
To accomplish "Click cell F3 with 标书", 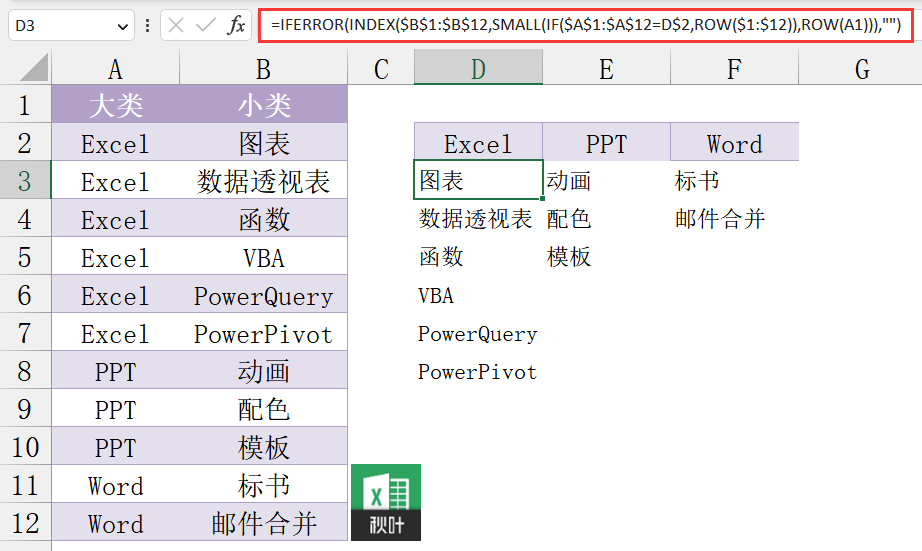I will pyautogui.click(x=734, y=180).
